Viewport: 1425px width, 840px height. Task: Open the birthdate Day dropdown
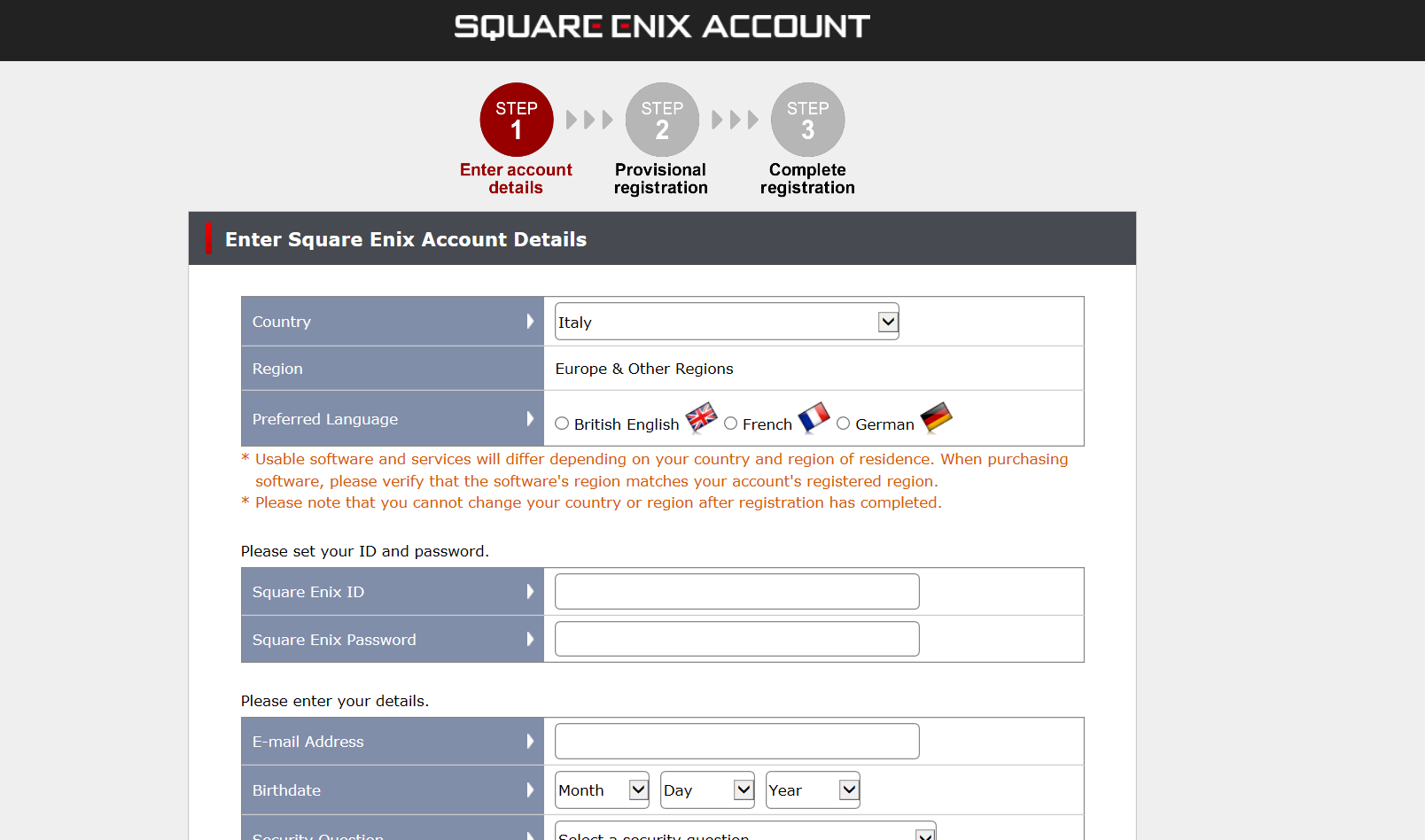tap(707, 789)
